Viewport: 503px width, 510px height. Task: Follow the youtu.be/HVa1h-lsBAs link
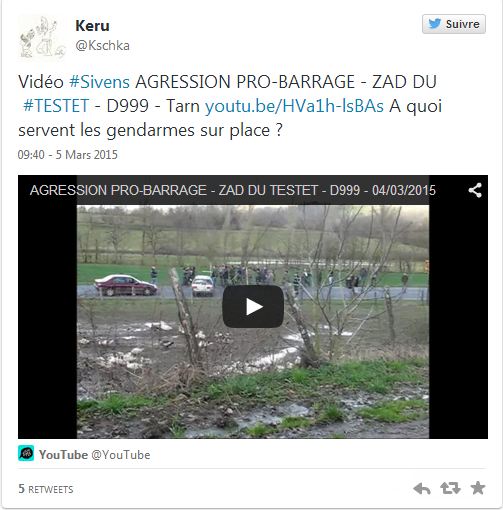click(x=294, y=106)
